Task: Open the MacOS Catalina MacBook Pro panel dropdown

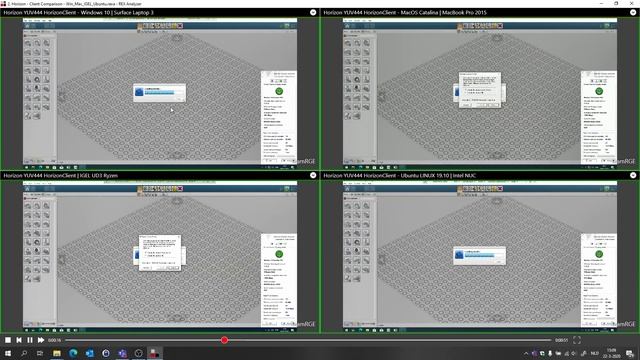Action: click(633, 13)
